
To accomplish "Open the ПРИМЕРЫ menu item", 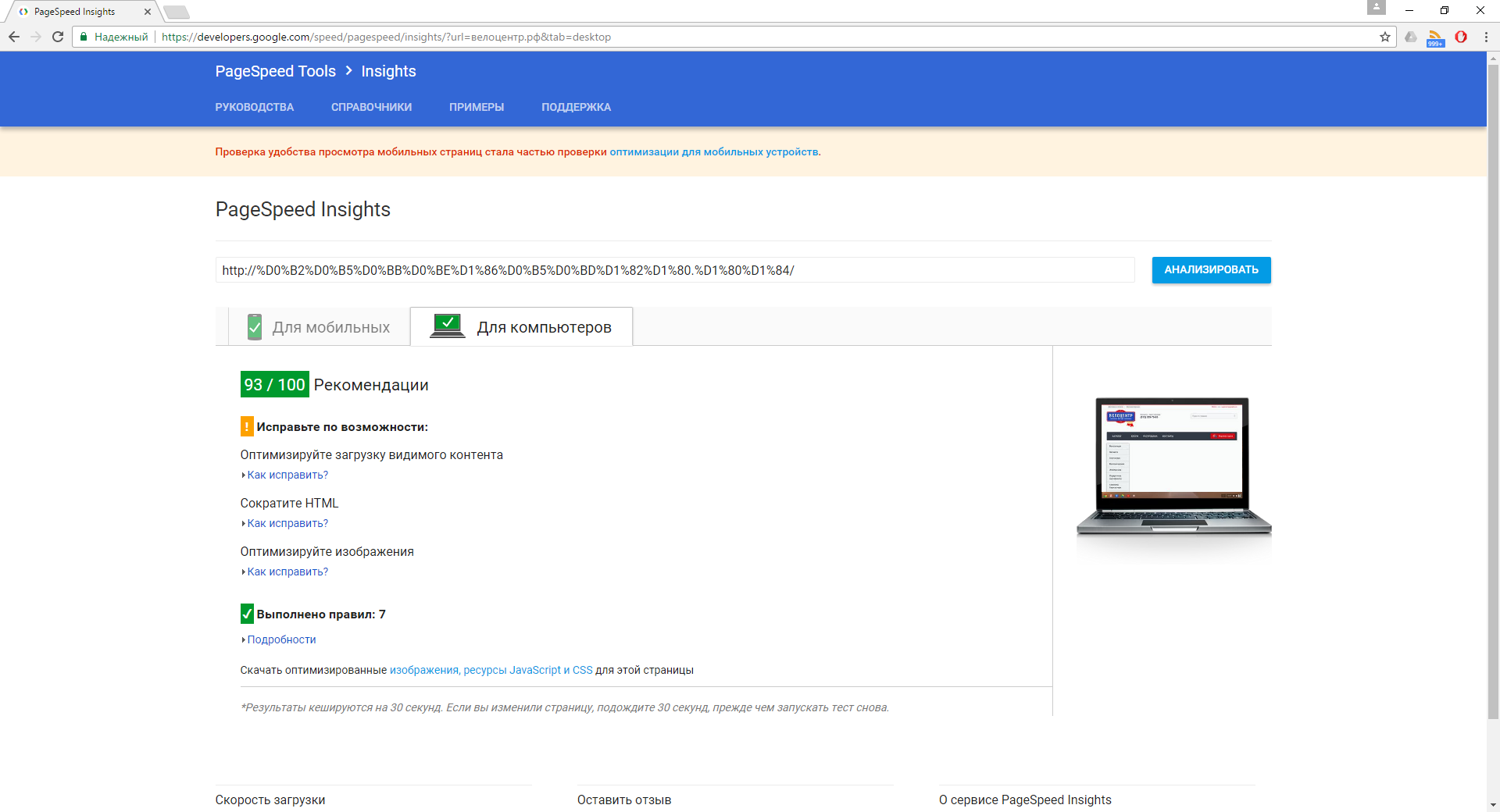I will [477, 107].
